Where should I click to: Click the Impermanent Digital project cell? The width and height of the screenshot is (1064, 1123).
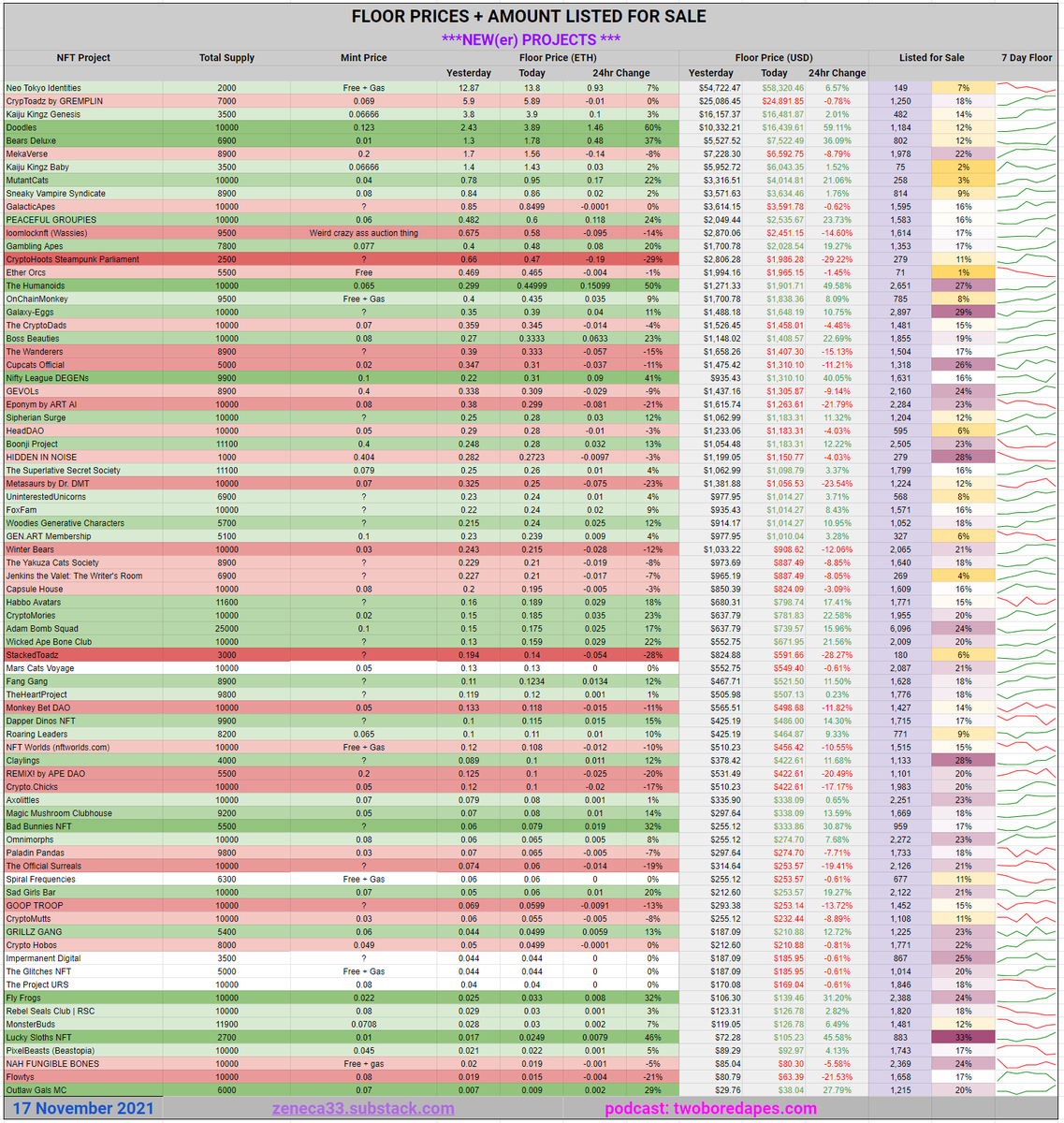tap(83, 958)
